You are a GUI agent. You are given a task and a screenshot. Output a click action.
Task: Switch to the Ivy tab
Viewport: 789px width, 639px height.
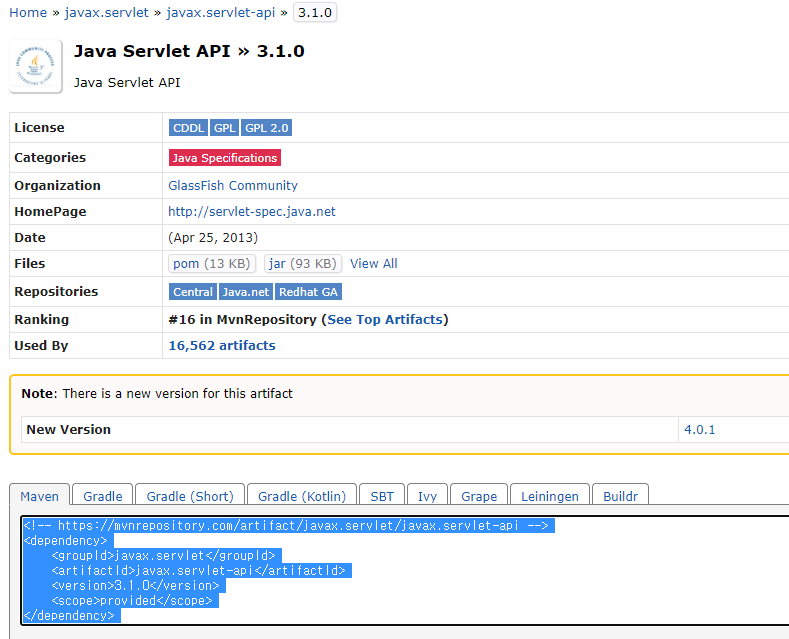(x=427, y=496)
